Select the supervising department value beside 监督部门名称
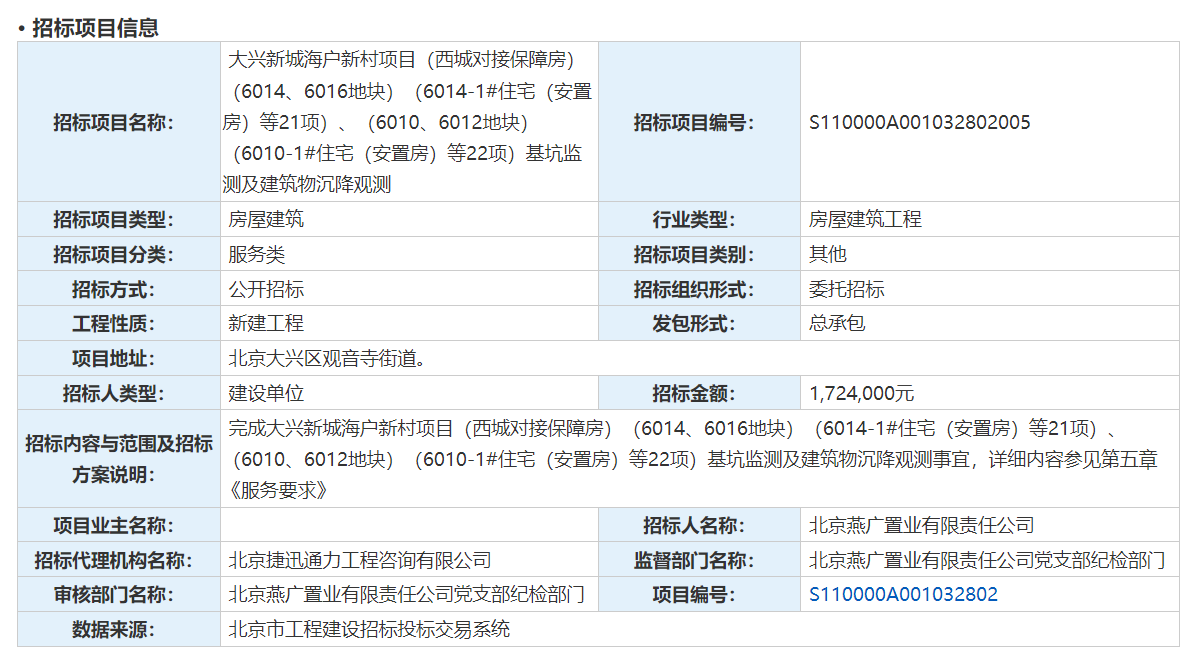Screen dimensions: 1185x652 987,560
